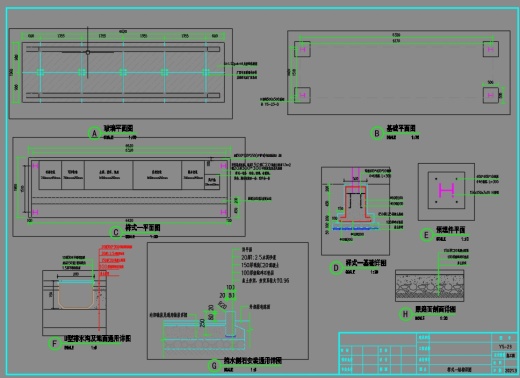The image size is (520, 378).
Task: Click the circled B detail marker
Action: (x=377, y=133)
